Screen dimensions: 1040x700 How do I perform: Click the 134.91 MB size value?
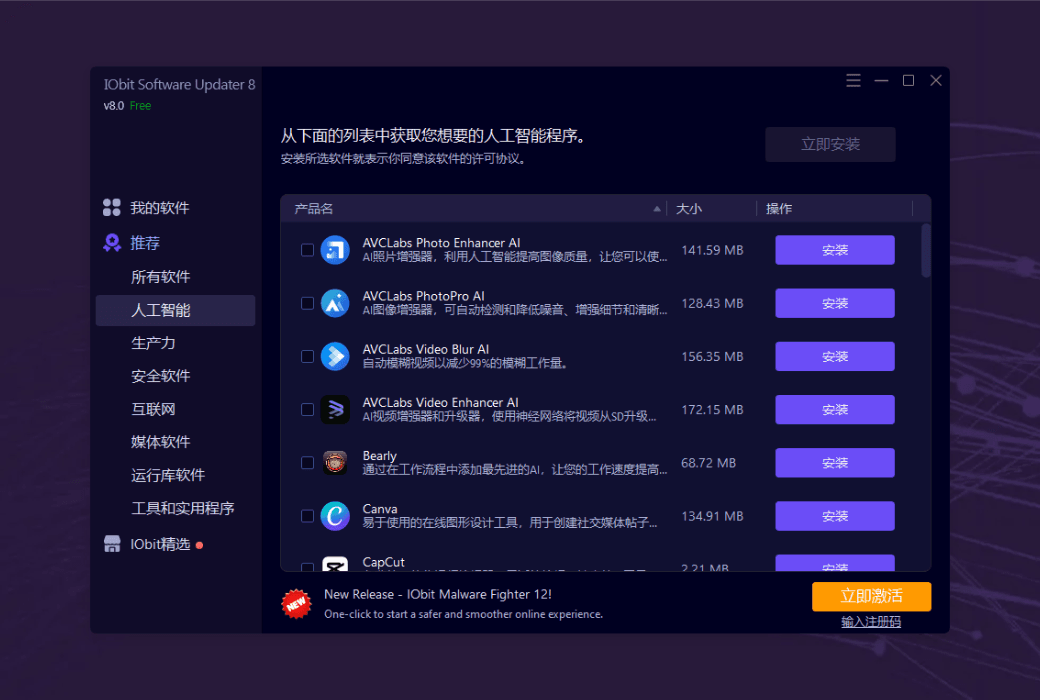(712, 516)
